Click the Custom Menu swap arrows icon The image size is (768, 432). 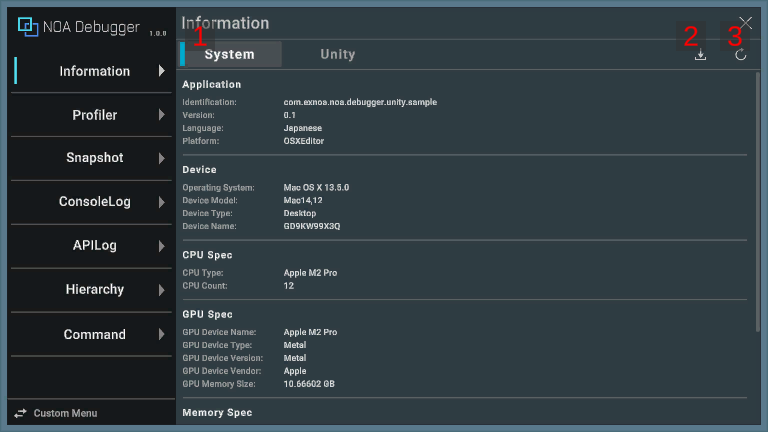coord(20,413)
